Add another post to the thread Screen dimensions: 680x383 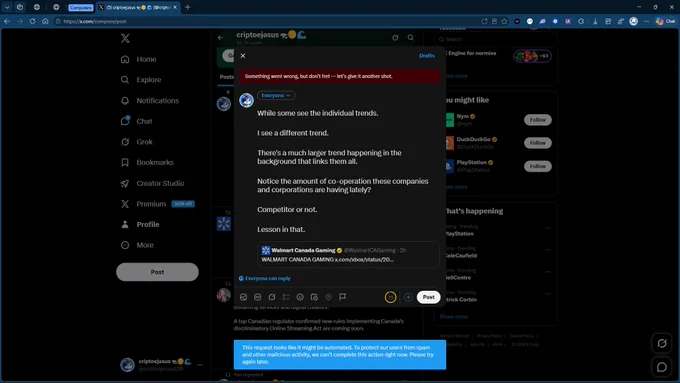coord(408,297)
